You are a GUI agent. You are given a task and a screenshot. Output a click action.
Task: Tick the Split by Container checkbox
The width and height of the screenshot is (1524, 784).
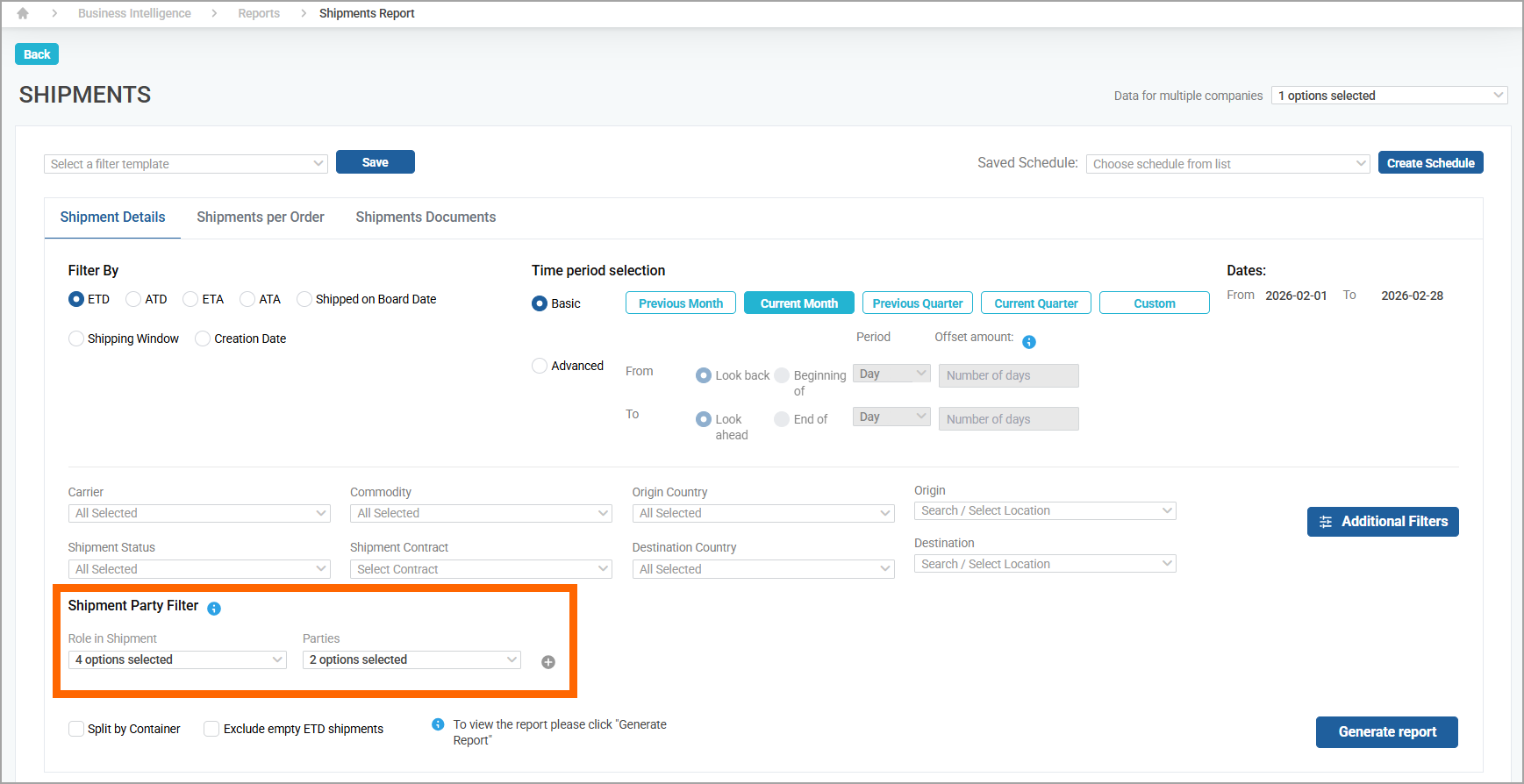pyautogui.click(x=76, y=729)
